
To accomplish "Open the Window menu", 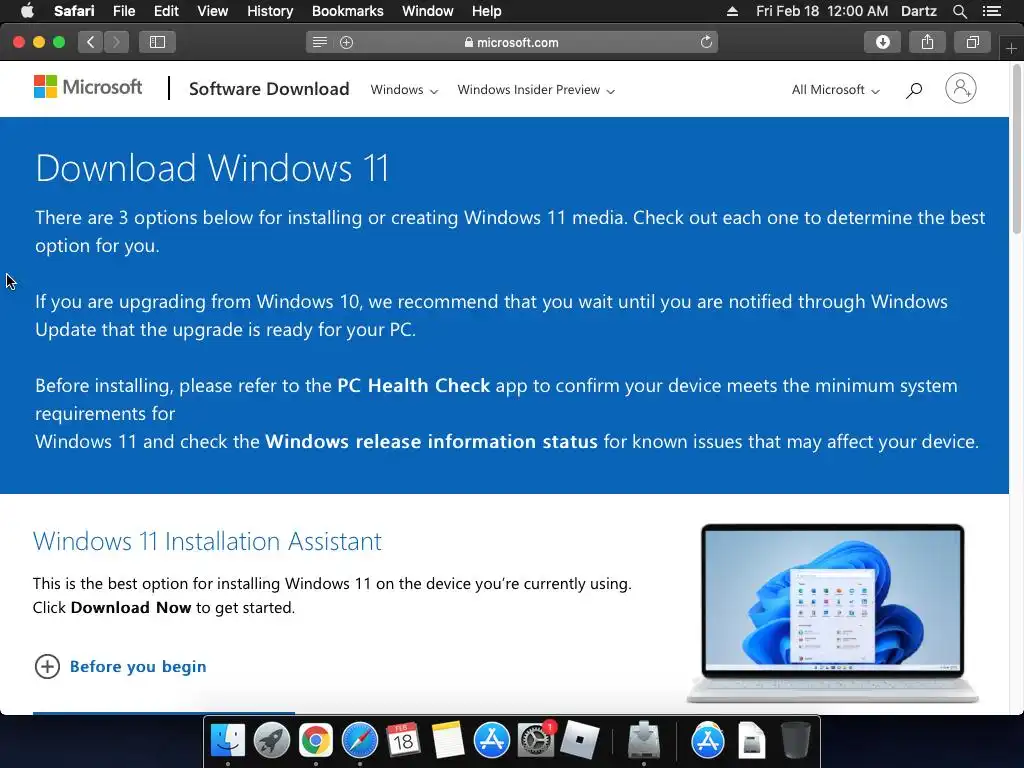I will tap(428, 11).
